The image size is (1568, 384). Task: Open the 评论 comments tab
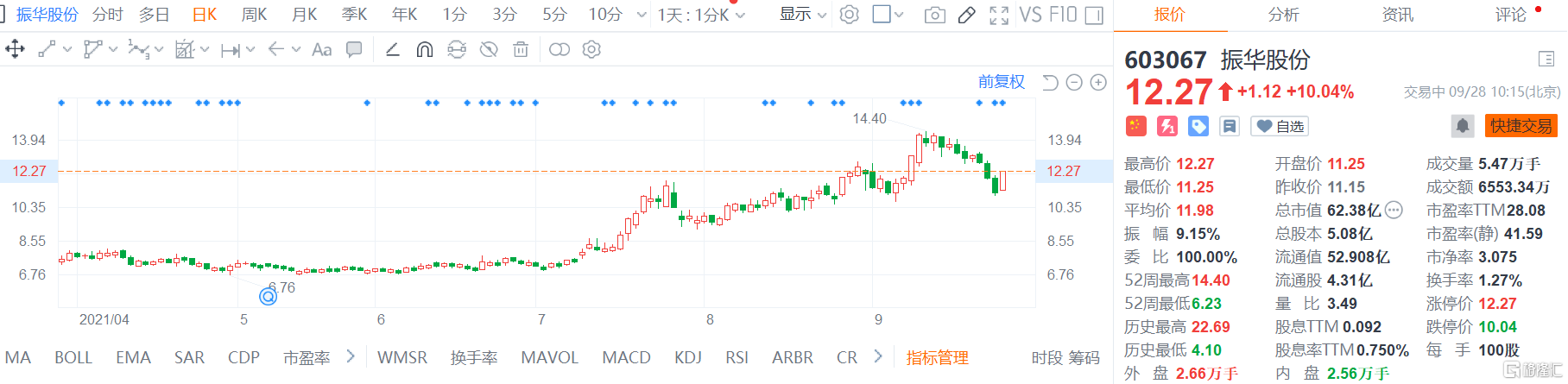(1511, 15)
